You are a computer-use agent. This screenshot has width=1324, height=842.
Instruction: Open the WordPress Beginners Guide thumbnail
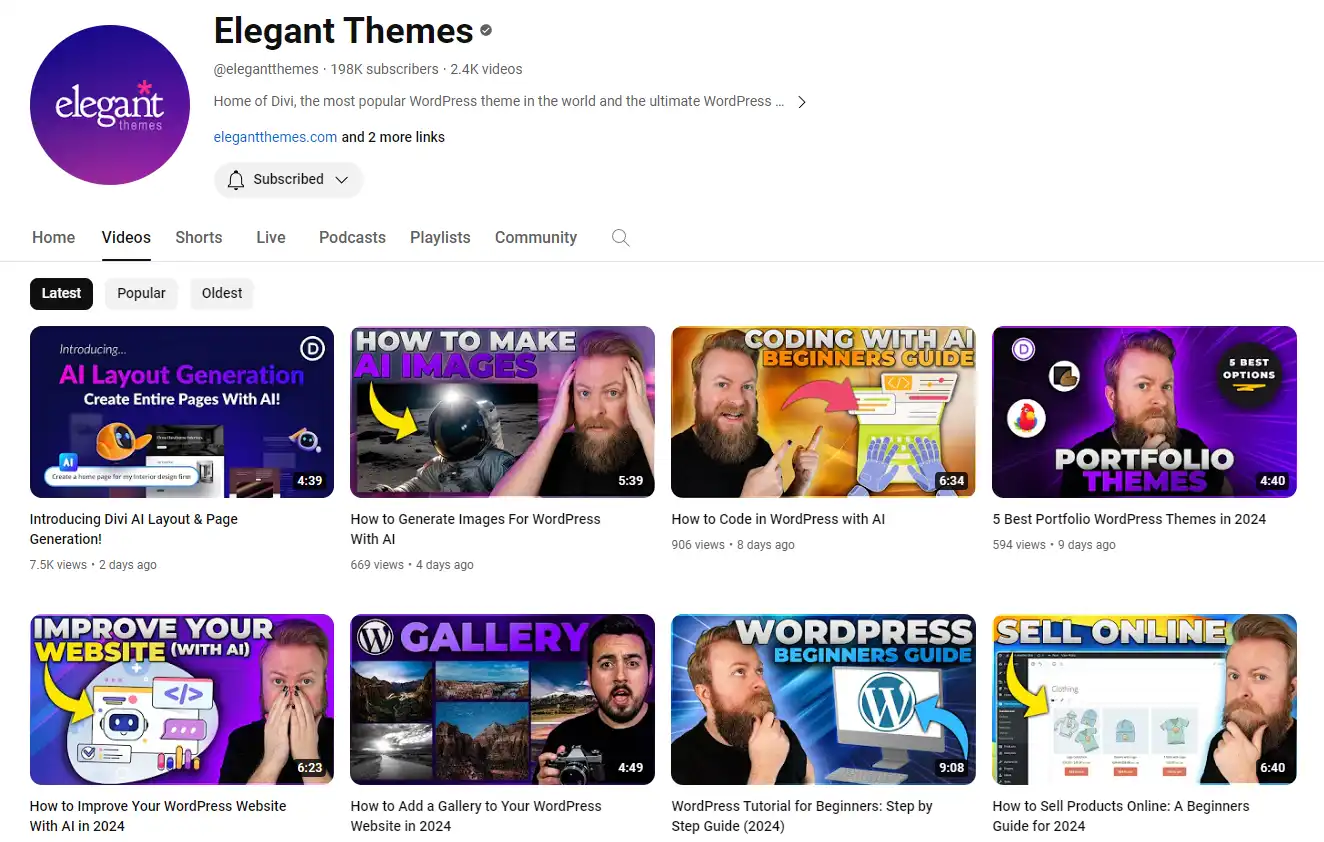tap(823, 699)
